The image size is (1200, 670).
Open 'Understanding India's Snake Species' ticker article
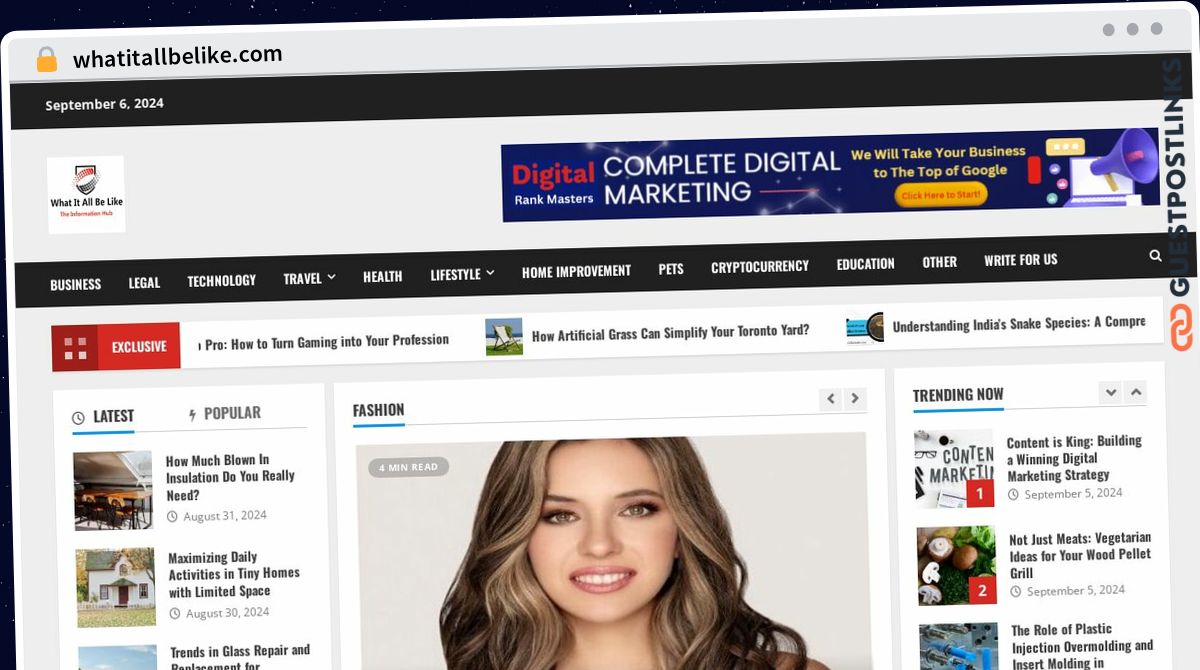tap(1019, 324)
